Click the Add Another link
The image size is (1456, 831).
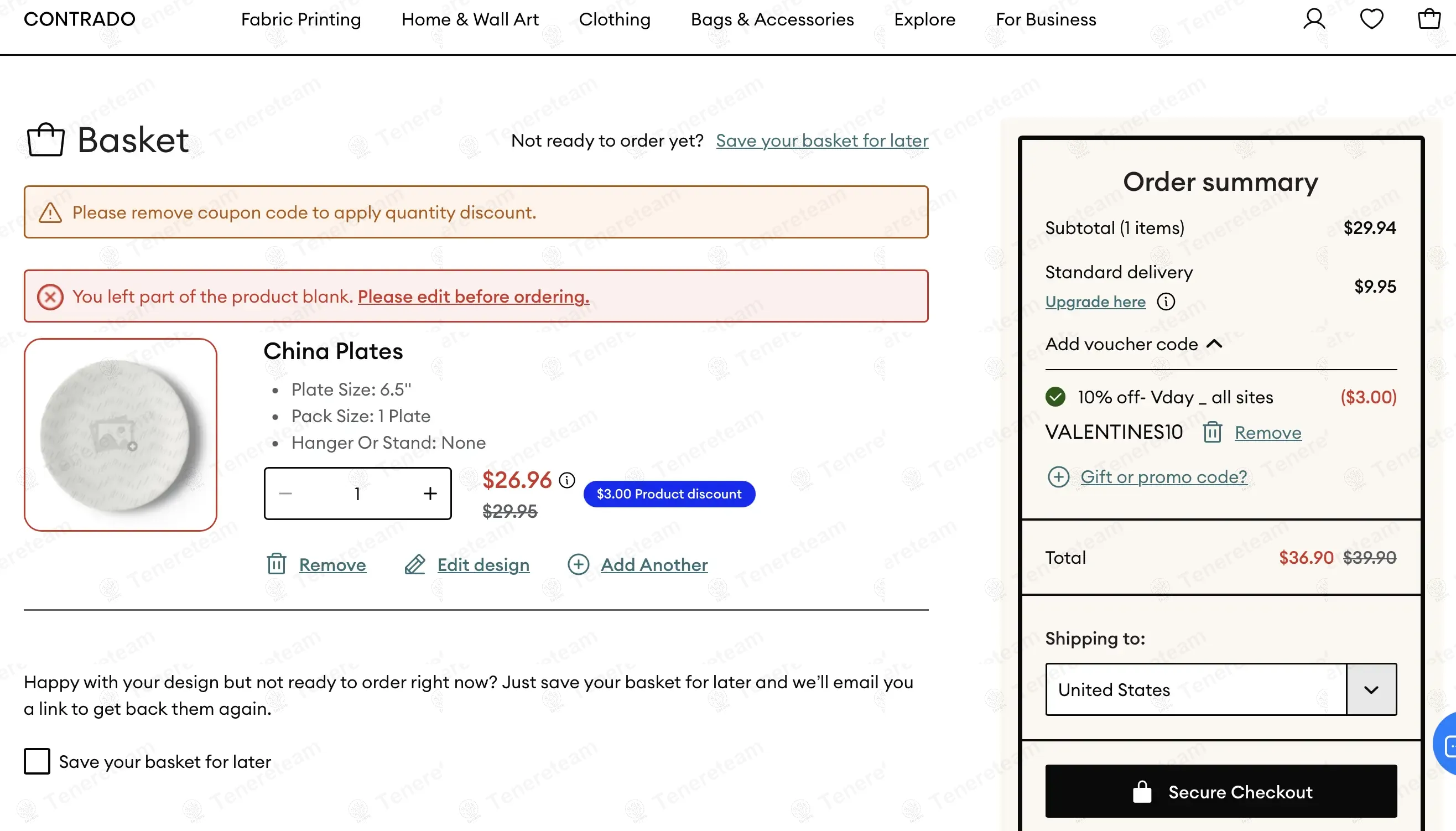(654, 564)
